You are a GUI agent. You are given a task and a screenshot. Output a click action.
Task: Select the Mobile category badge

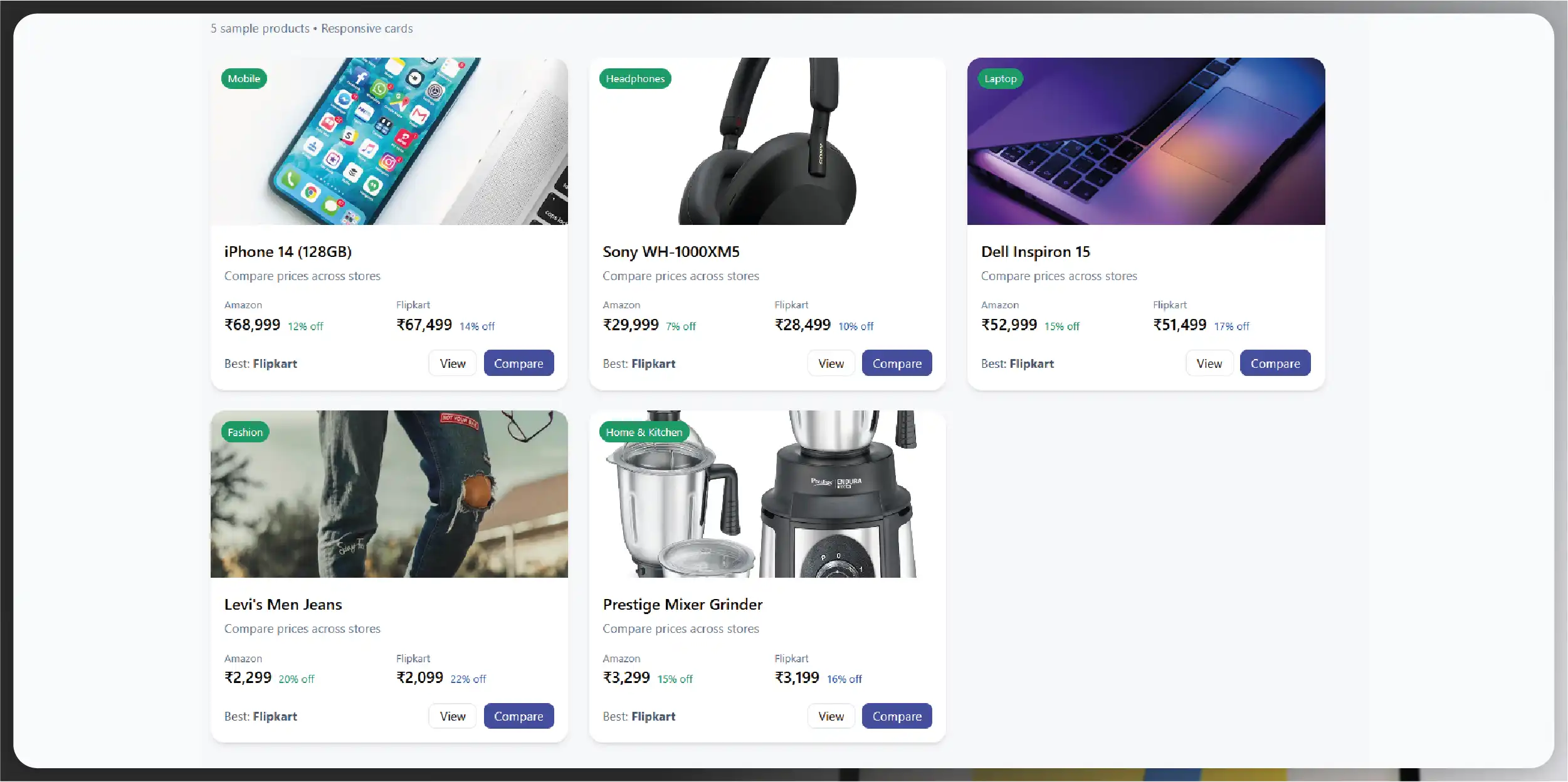pos(244,78)
